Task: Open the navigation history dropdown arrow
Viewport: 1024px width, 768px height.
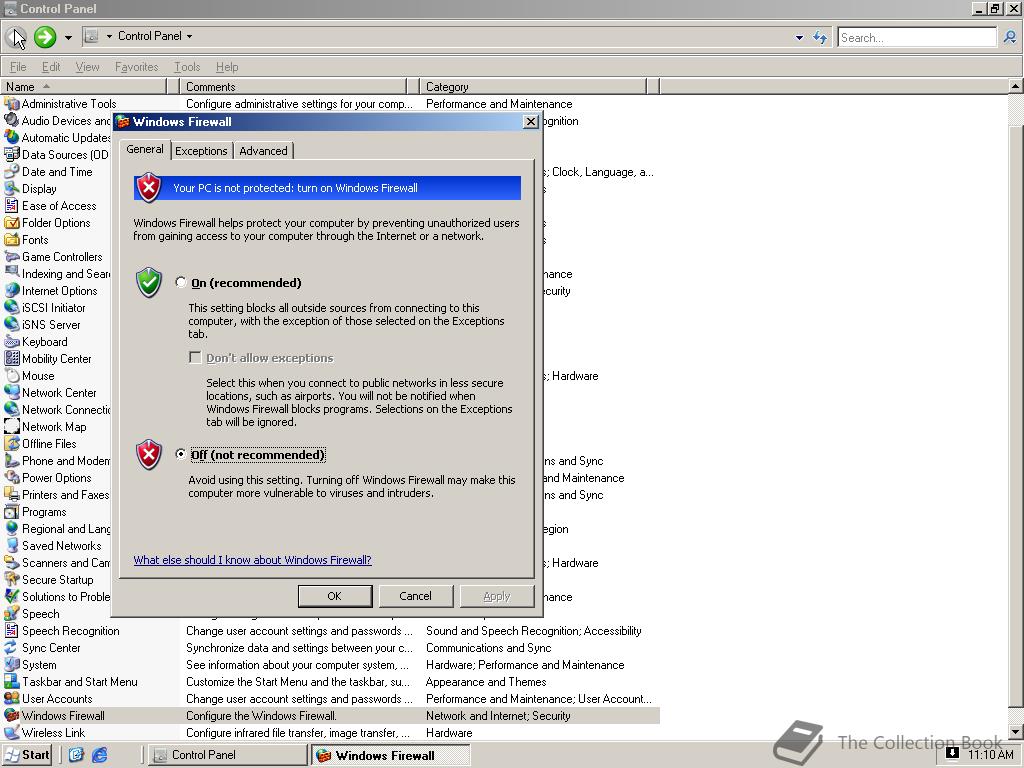Action: (x=68, y=37)
